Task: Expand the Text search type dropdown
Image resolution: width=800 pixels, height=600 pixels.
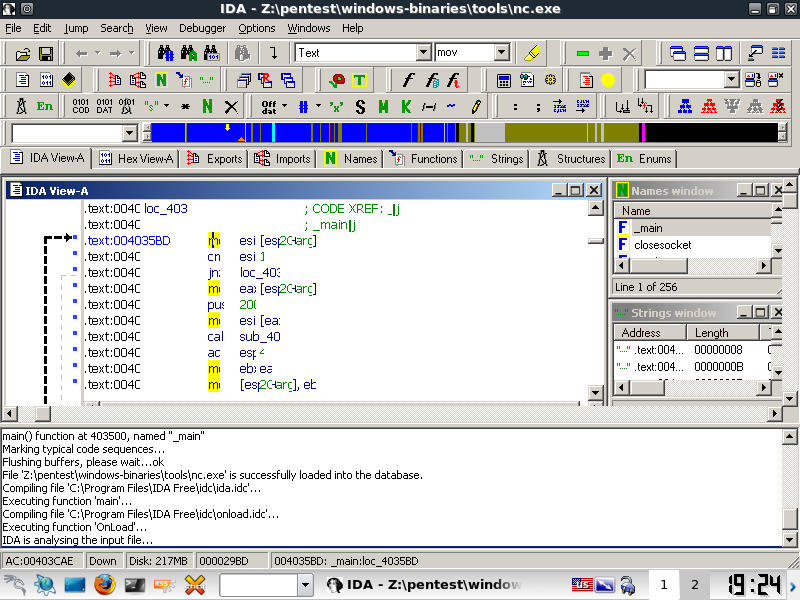Action: pos(423,53)
